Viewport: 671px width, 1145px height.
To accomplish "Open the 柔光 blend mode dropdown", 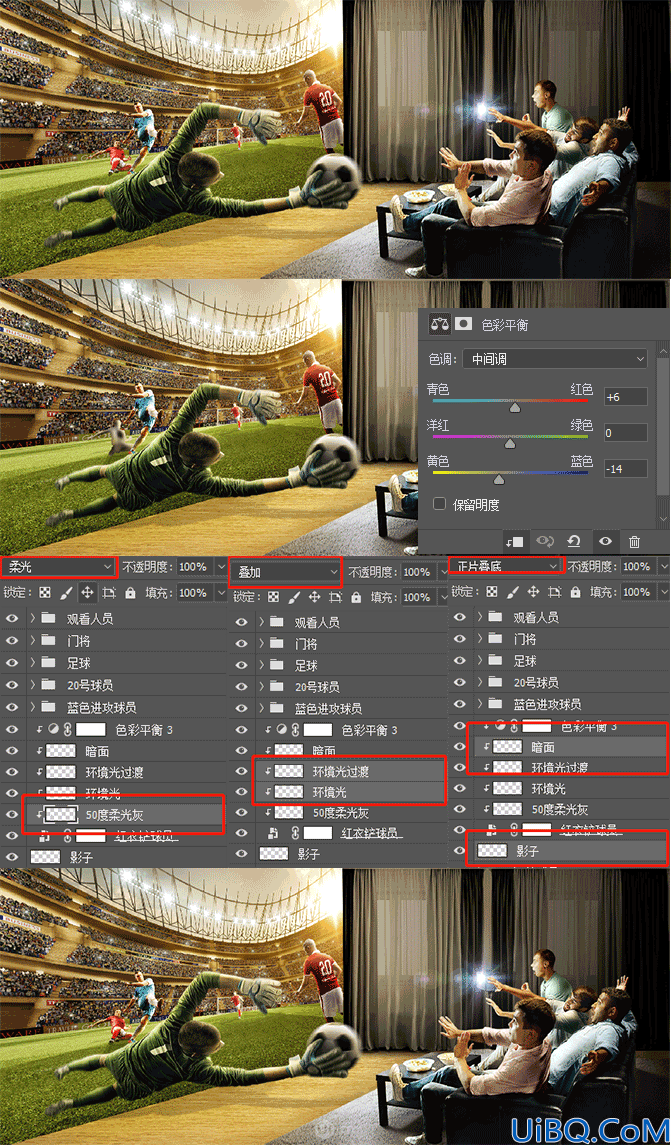I will pyautogui.click(x=58, y=566).
